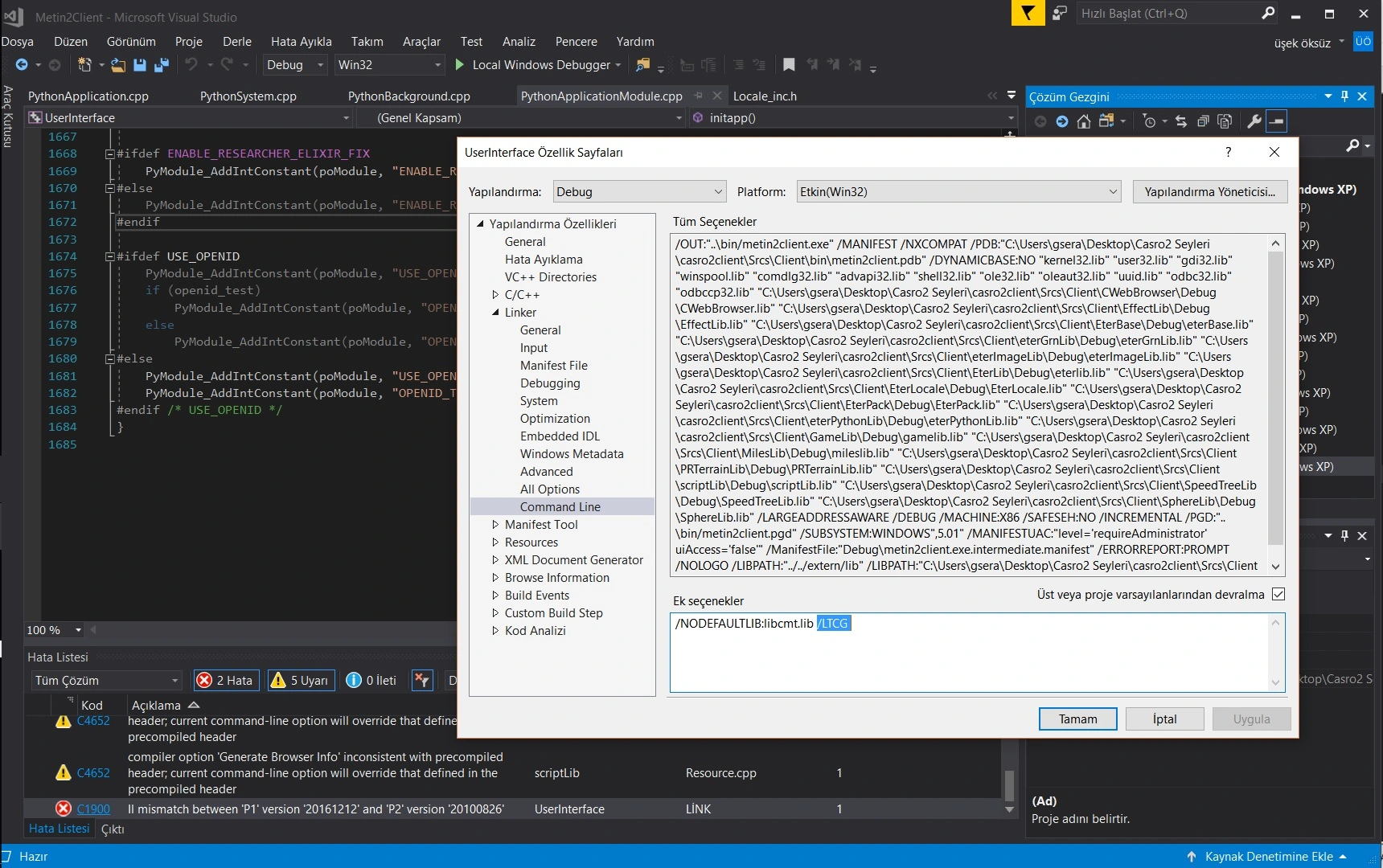Click the bookmark icon in the toolbar

click(789, 65)
